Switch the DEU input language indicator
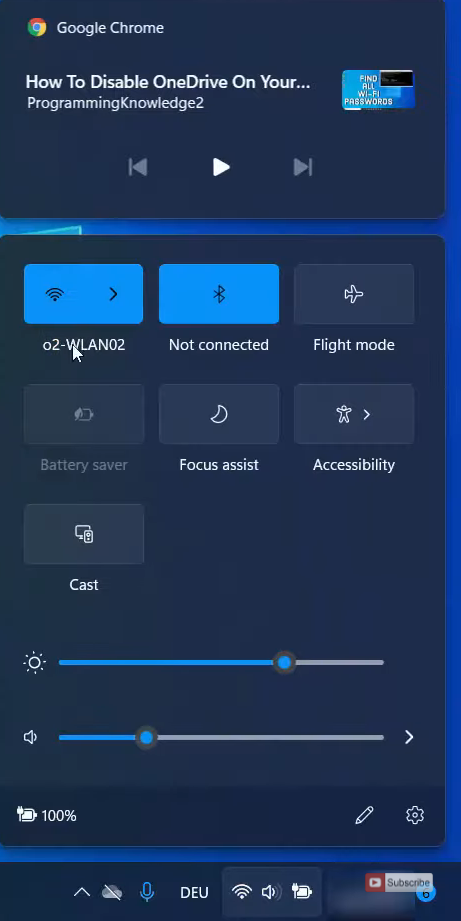 [194, 893]
